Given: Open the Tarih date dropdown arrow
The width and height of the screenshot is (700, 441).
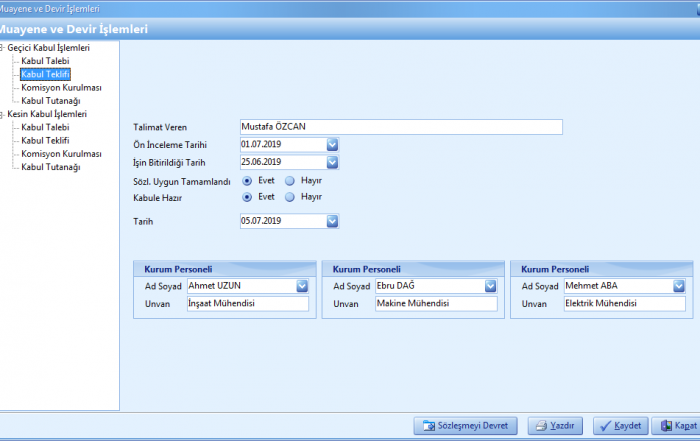Looking at the screenshot, I should pyautogui.click(x=333, y=221).
